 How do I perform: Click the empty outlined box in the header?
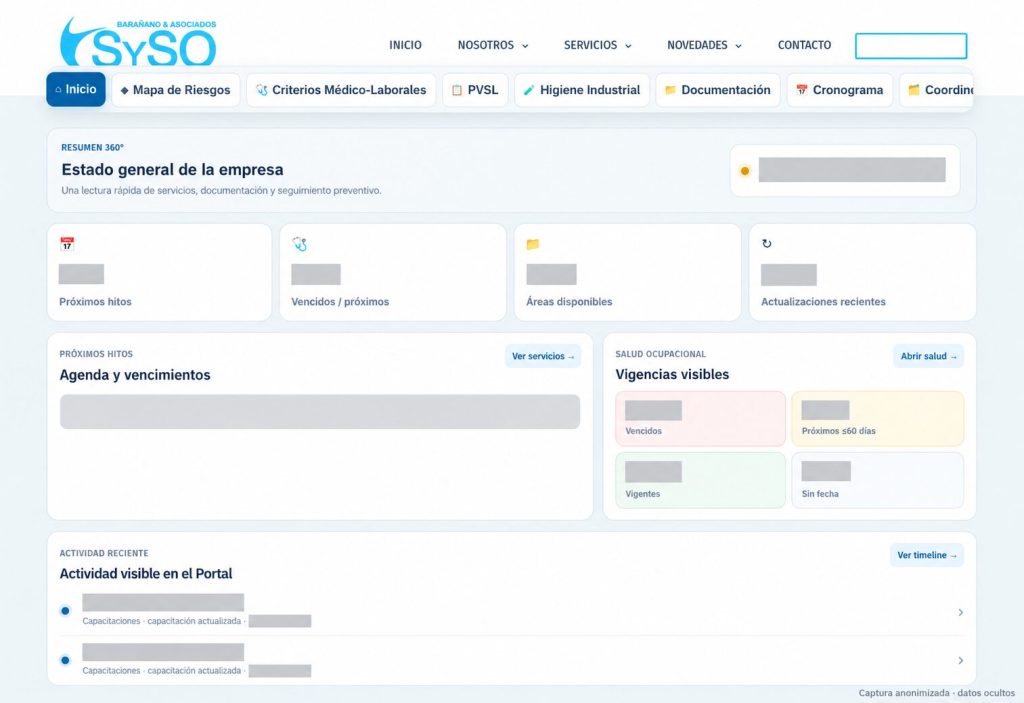[x=911, y=46]
